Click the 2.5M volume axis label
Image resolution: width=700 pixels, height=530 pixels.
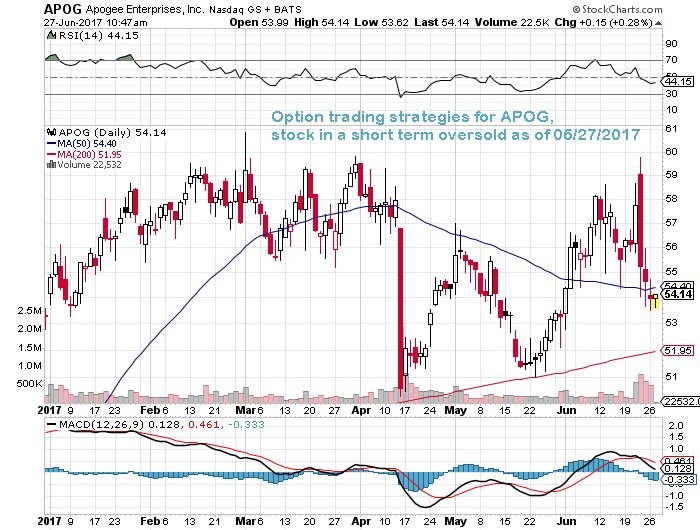point(29,310)
